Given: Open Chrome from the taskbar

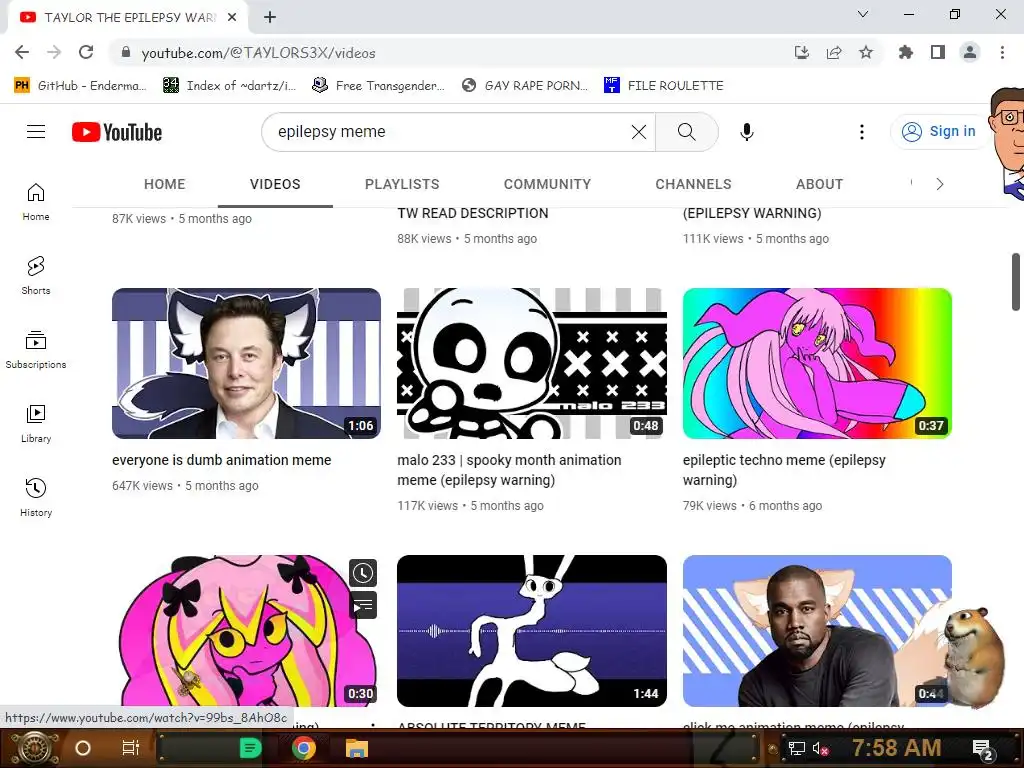Looking at the screenshot, I should tap(304, 748).
